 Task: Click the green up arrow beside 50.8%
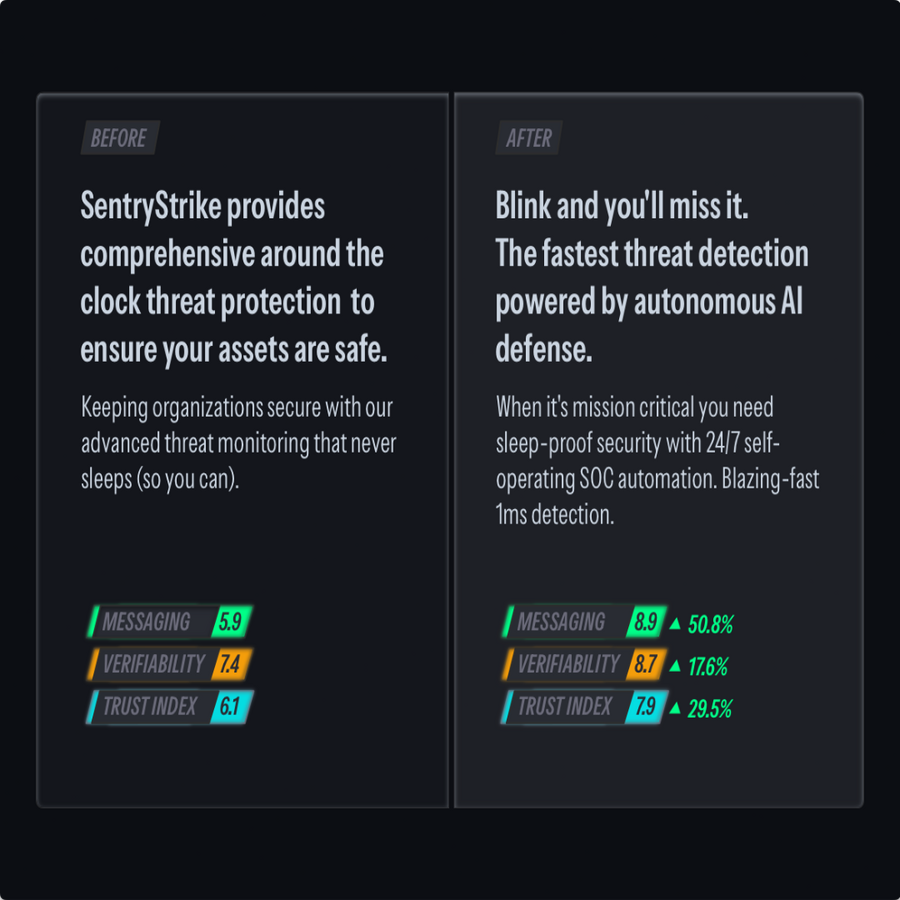675,625
